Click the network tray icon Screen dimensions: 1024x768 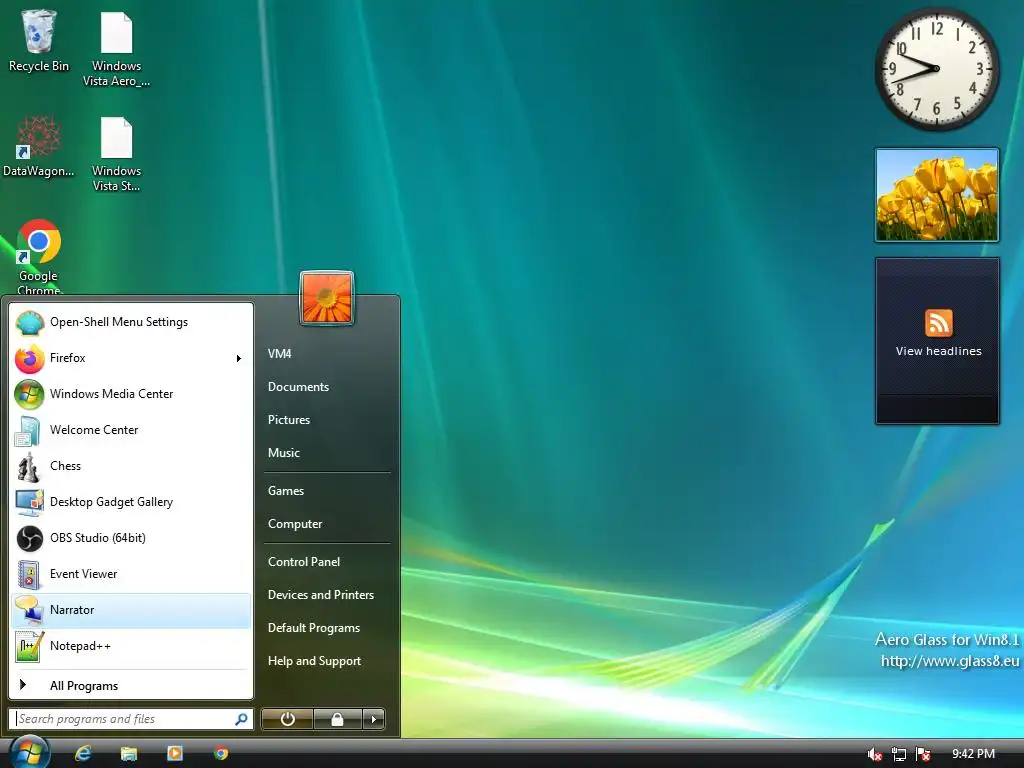pos(899,754)
